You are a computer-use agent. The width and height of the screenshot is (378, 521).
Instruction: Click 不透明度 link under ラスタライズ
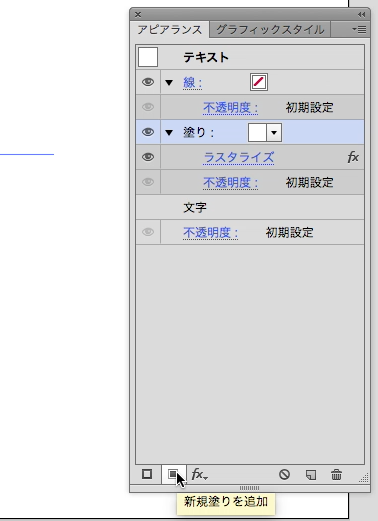pyautogui.click(x=230, y=183)
